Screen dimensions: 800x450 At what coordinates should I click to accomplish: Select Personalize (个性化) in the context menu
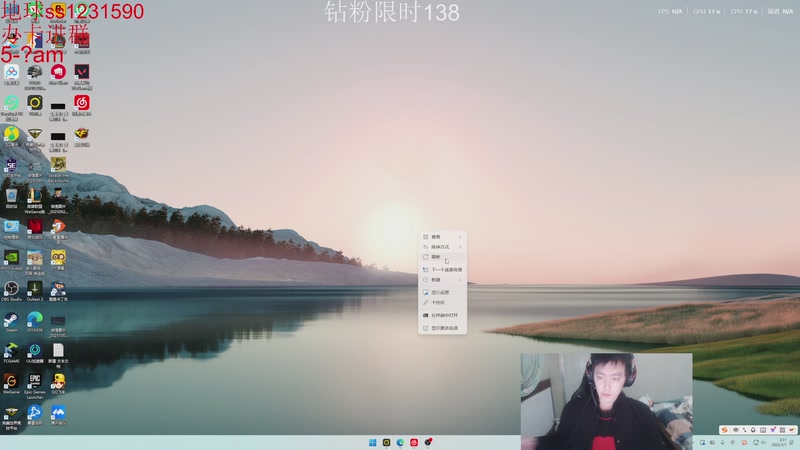(442, 303)
